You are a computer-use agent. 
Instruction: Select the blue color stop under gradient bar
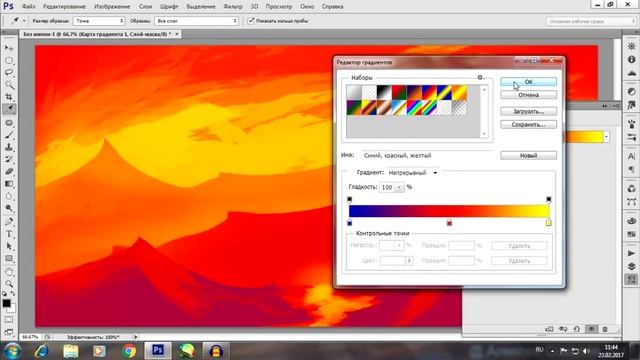coord(349,222)
